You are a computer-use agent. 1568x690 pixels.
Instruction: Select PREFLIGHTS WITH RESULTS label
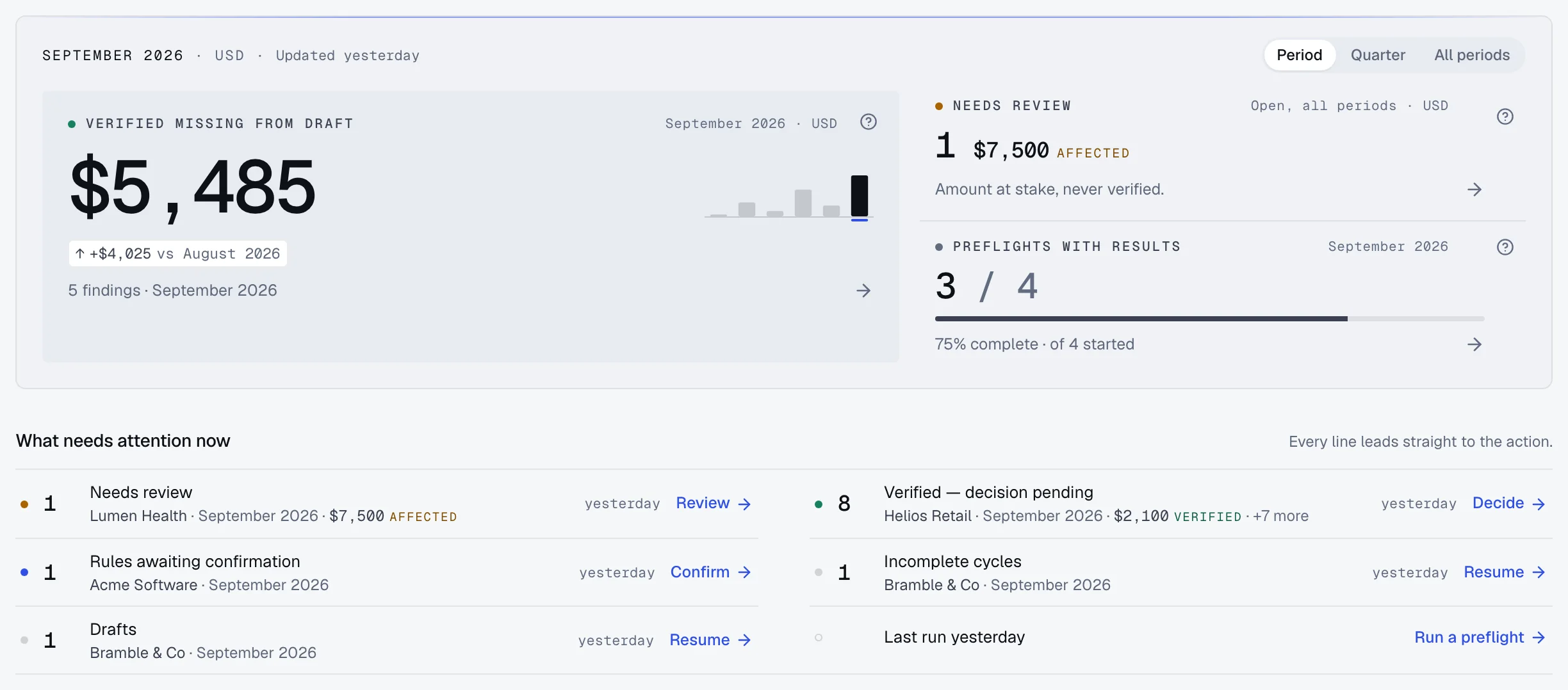(x=1066, y=246)
